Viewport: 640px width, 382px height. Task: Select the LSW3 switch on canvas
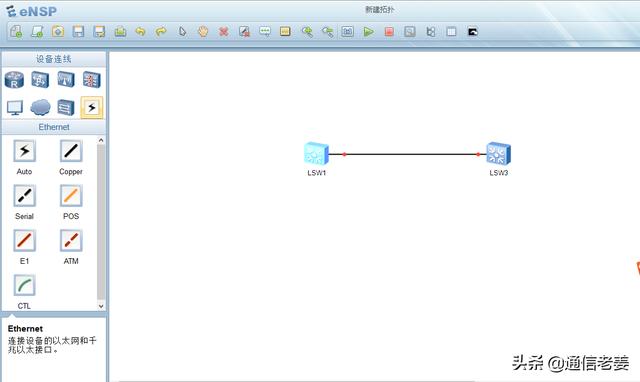coord(498,153)
